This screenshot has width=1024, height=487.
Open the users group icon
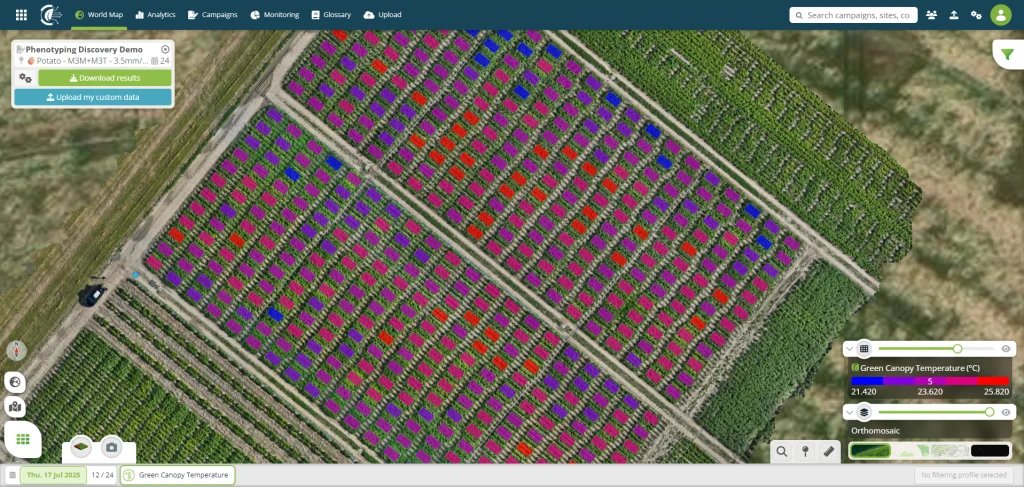point(931,15)
